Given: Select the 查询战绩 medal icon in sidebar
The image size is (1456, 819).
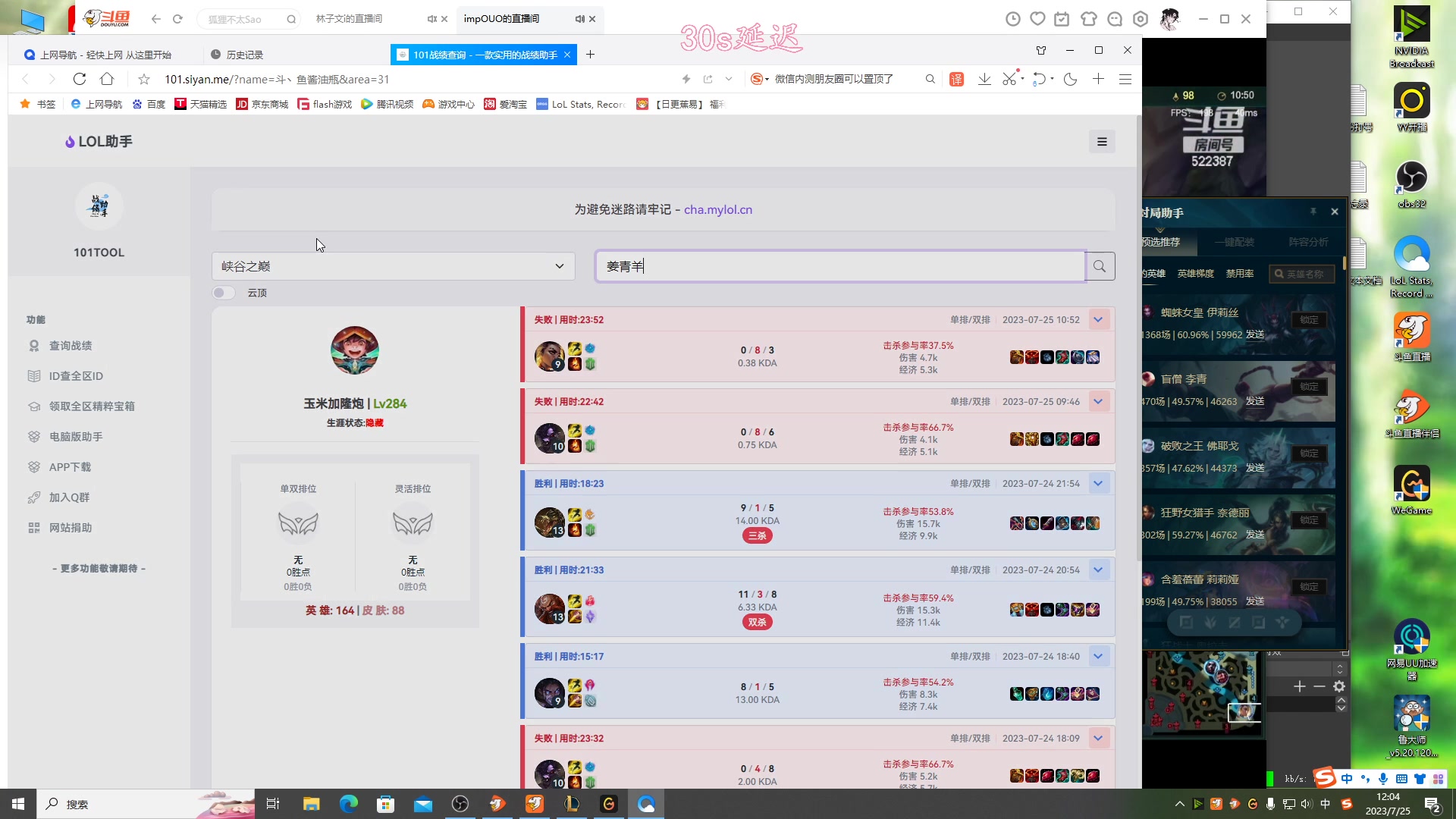Looking at the screenshot, I should click(33, 345).
